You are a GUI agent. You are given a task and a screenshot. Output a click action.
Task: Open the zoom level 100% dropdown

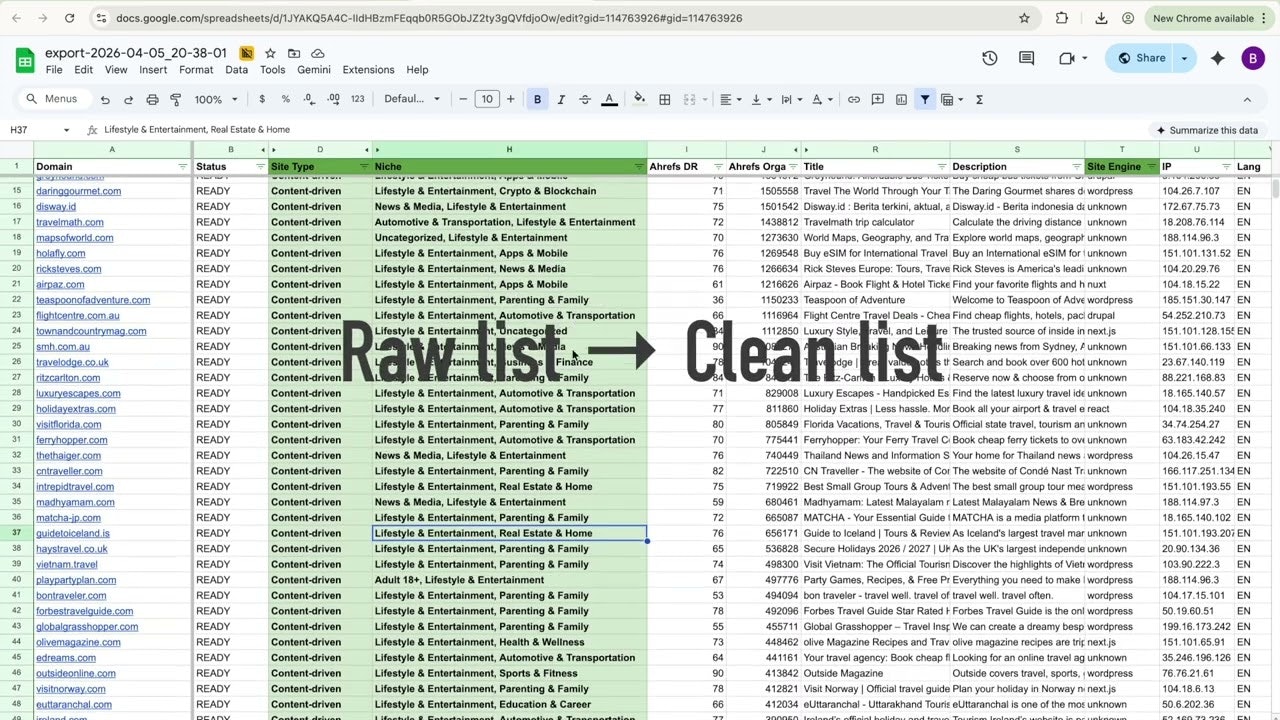pos(216,99)
